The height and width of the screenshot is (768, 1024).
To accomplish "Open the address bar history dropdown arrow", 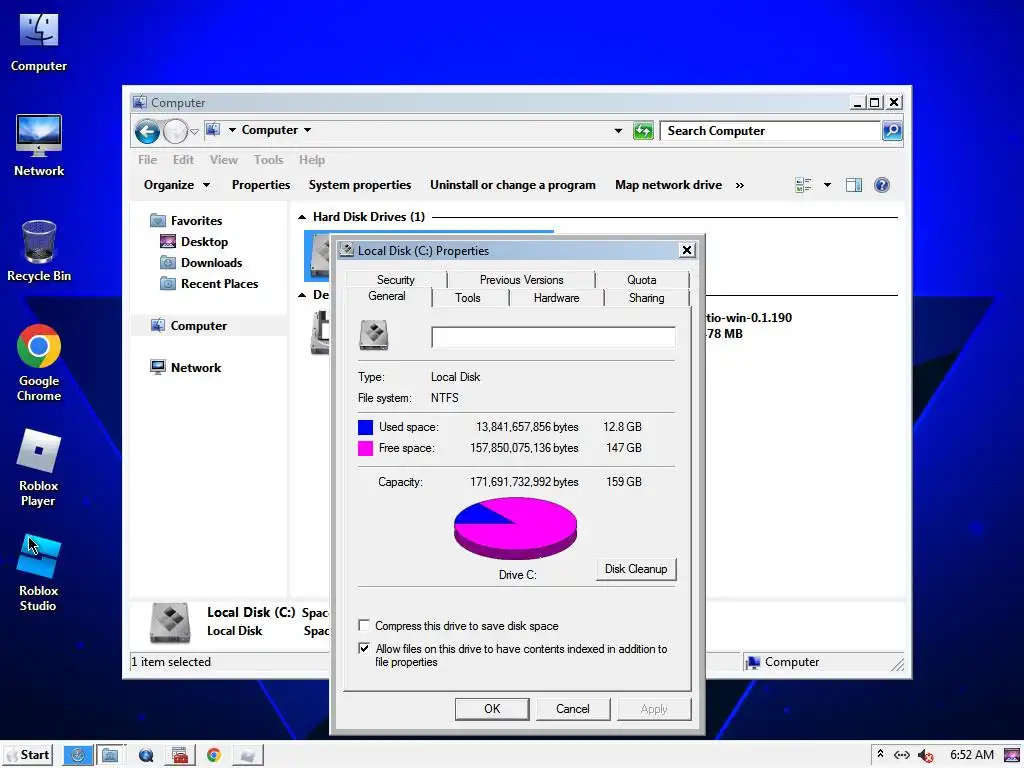I will (x=618, y=131).
